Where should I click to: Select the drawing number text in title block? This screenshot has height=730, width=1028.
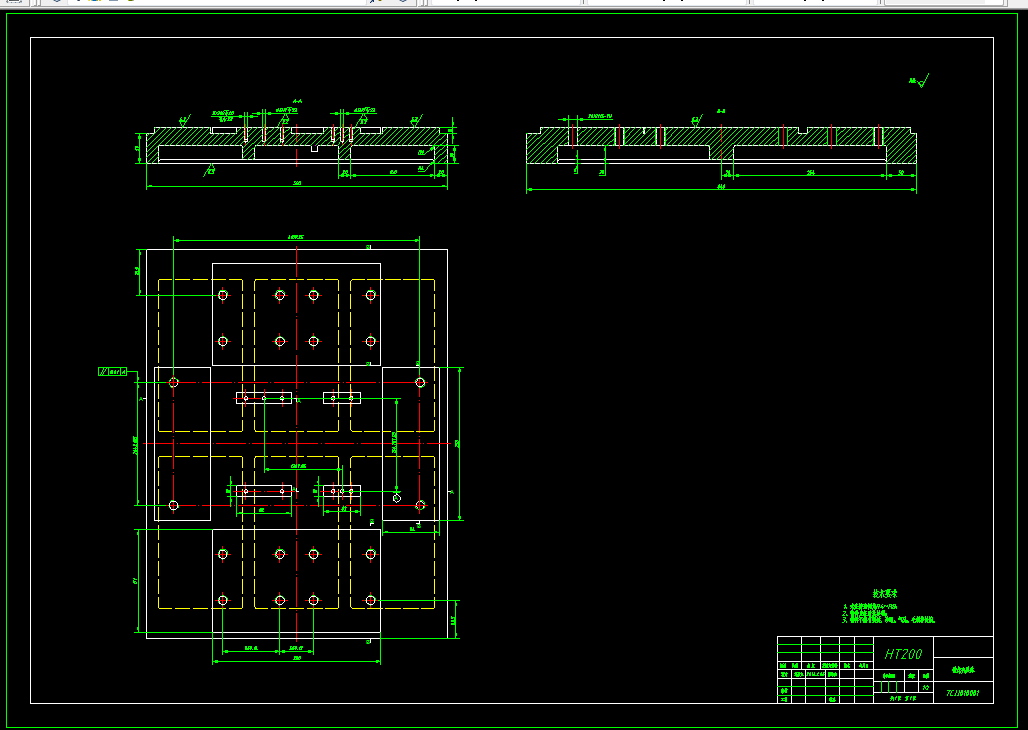[962, 693]
